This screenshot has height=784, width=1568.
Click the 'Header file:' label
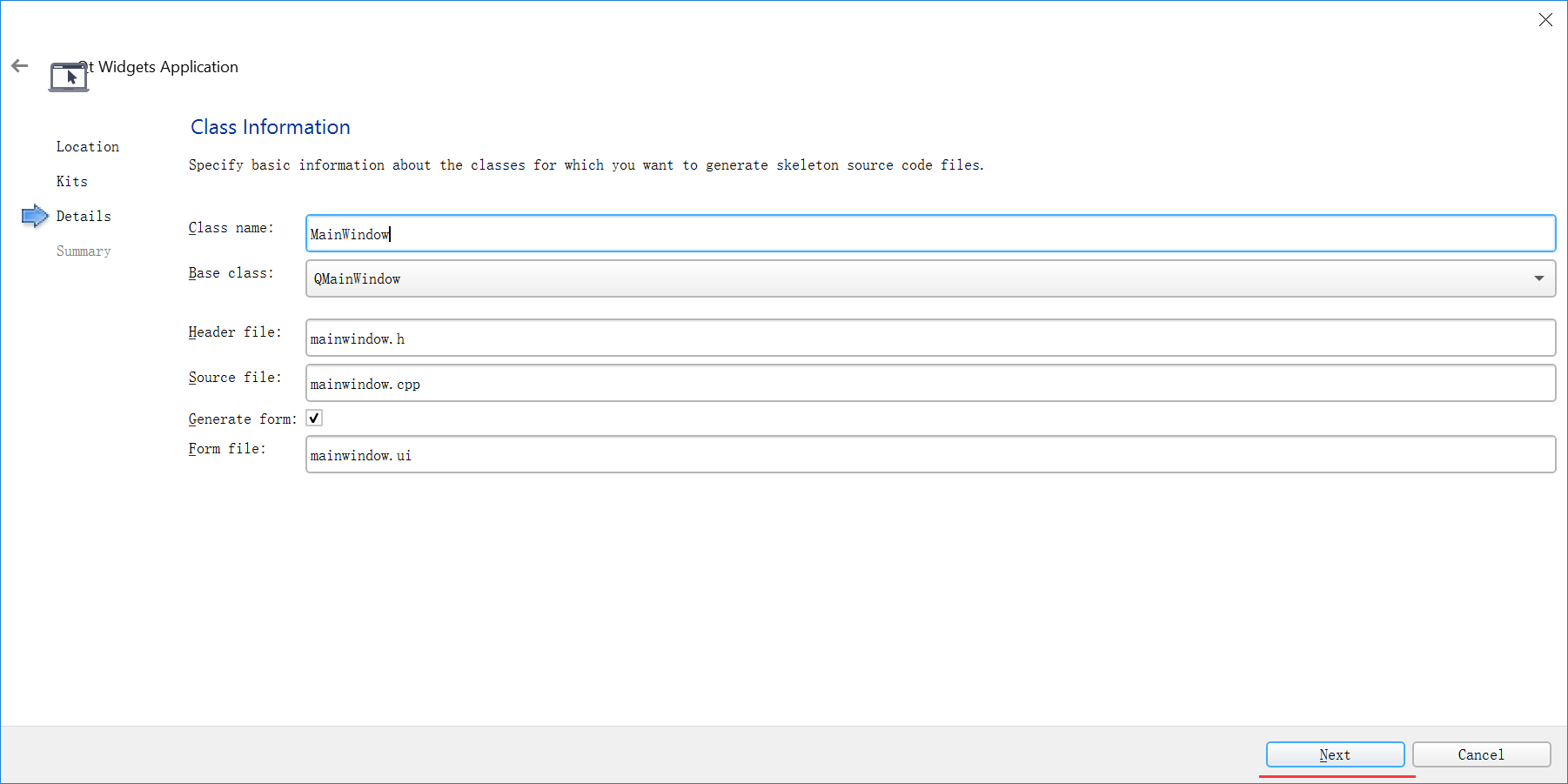[235, 332]
